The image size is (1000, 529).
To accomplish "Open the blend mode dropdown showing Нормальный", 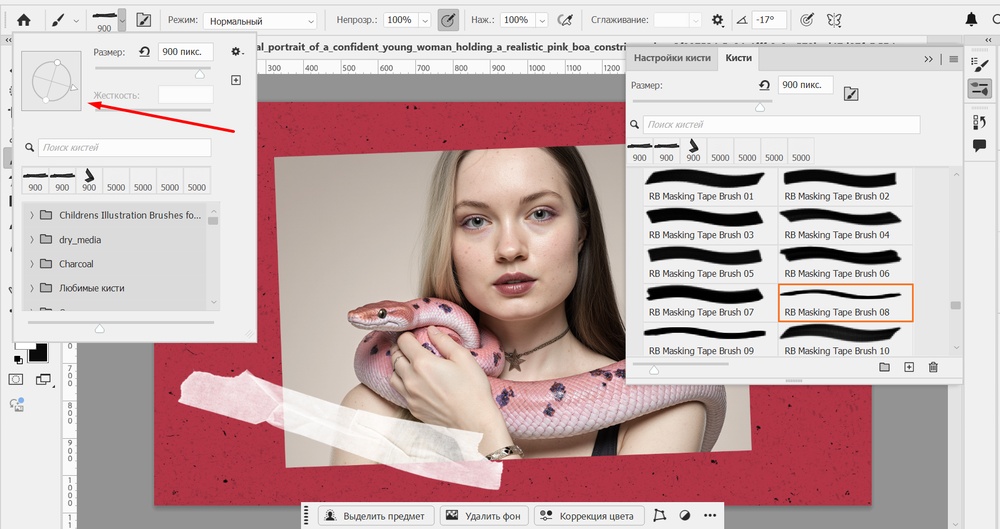I will [x=260, y=20].
